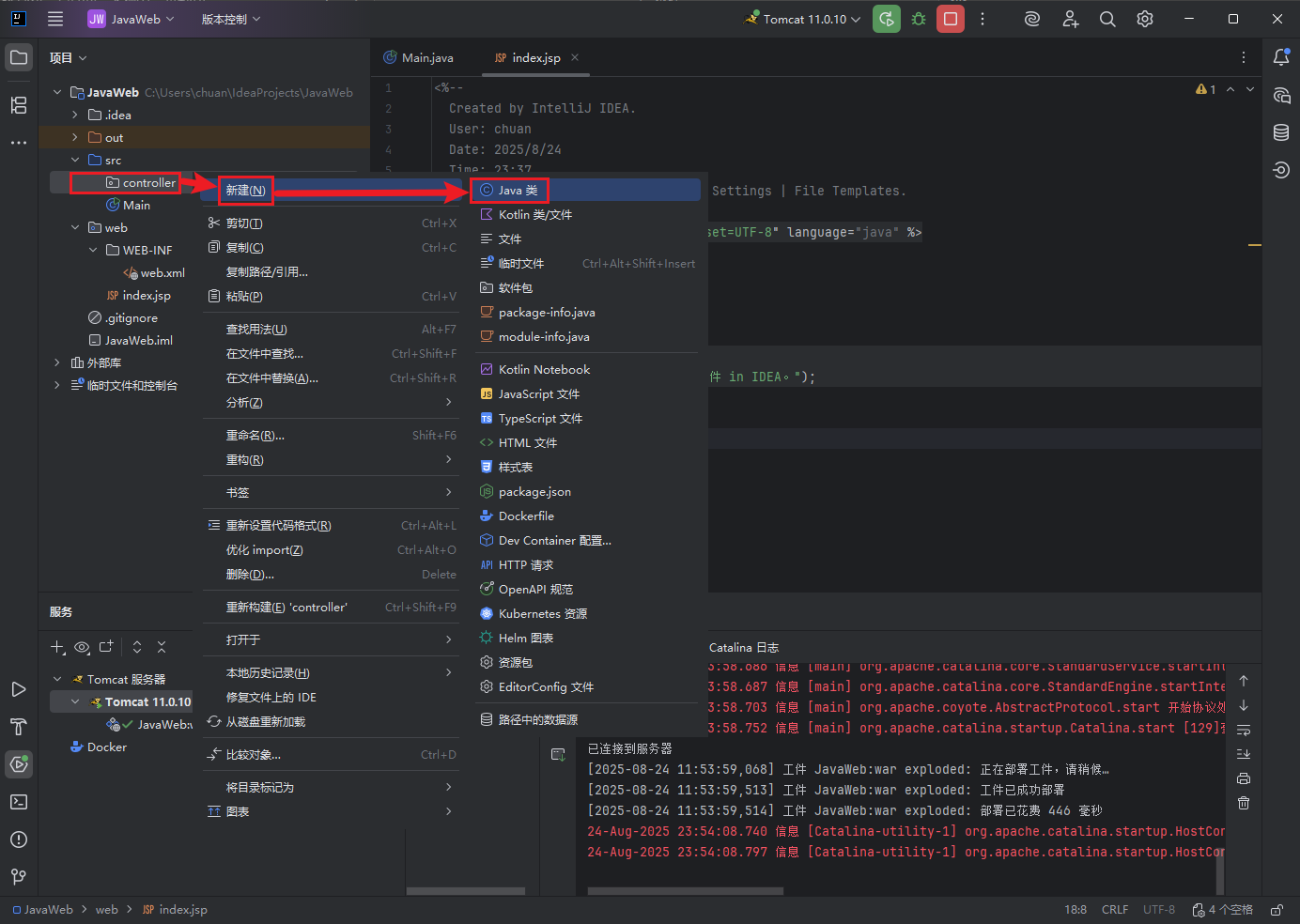The width and height of the screenshot is (1300, 924).
Task: Open the AI assistant swirl icon in the title bar
Action: click(1032, 19)
